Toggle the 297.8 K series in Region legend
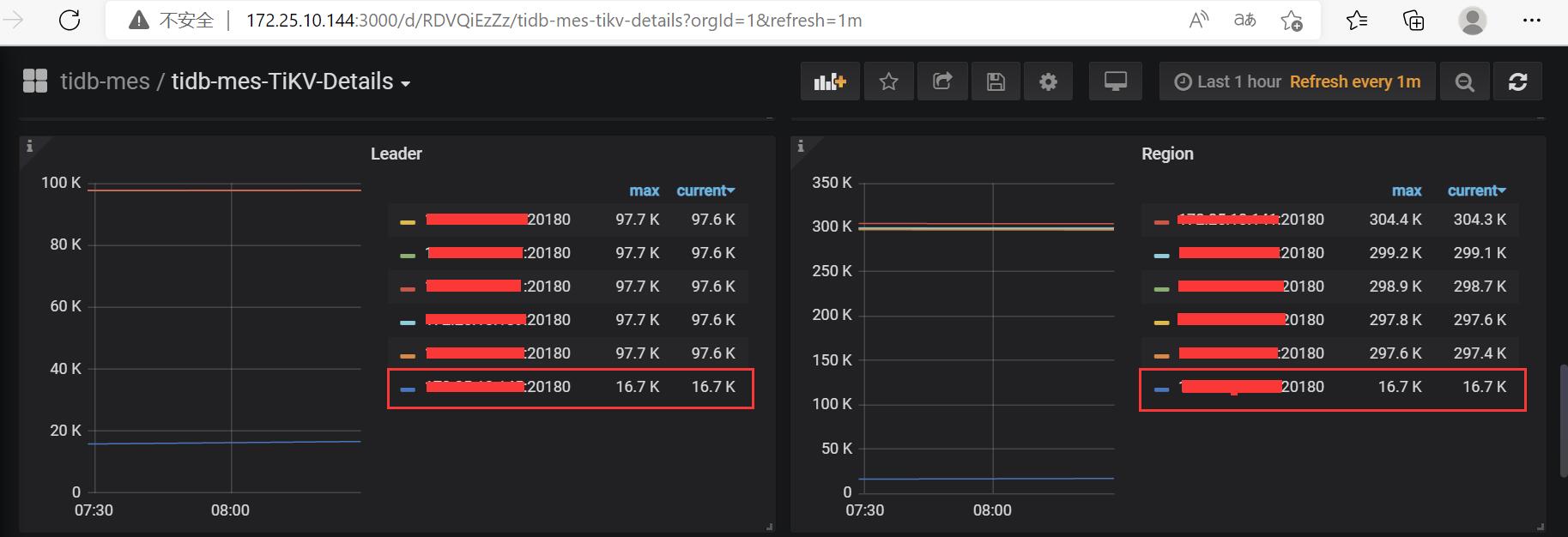The image size is (1568, 537). tap(1251, 320)
